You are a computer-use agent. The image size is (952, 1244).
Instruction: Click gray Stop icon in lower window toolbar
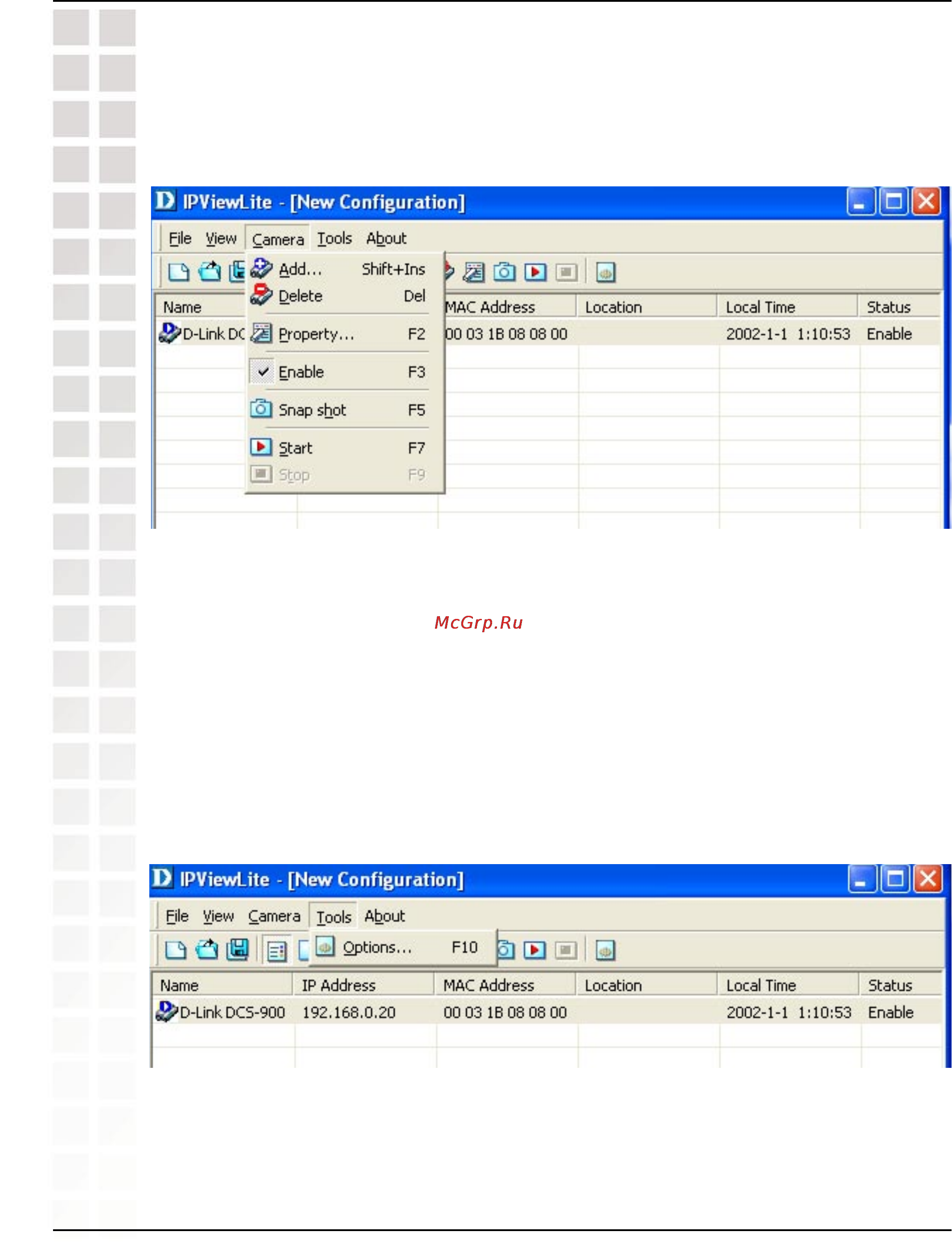tap(565, 950)
